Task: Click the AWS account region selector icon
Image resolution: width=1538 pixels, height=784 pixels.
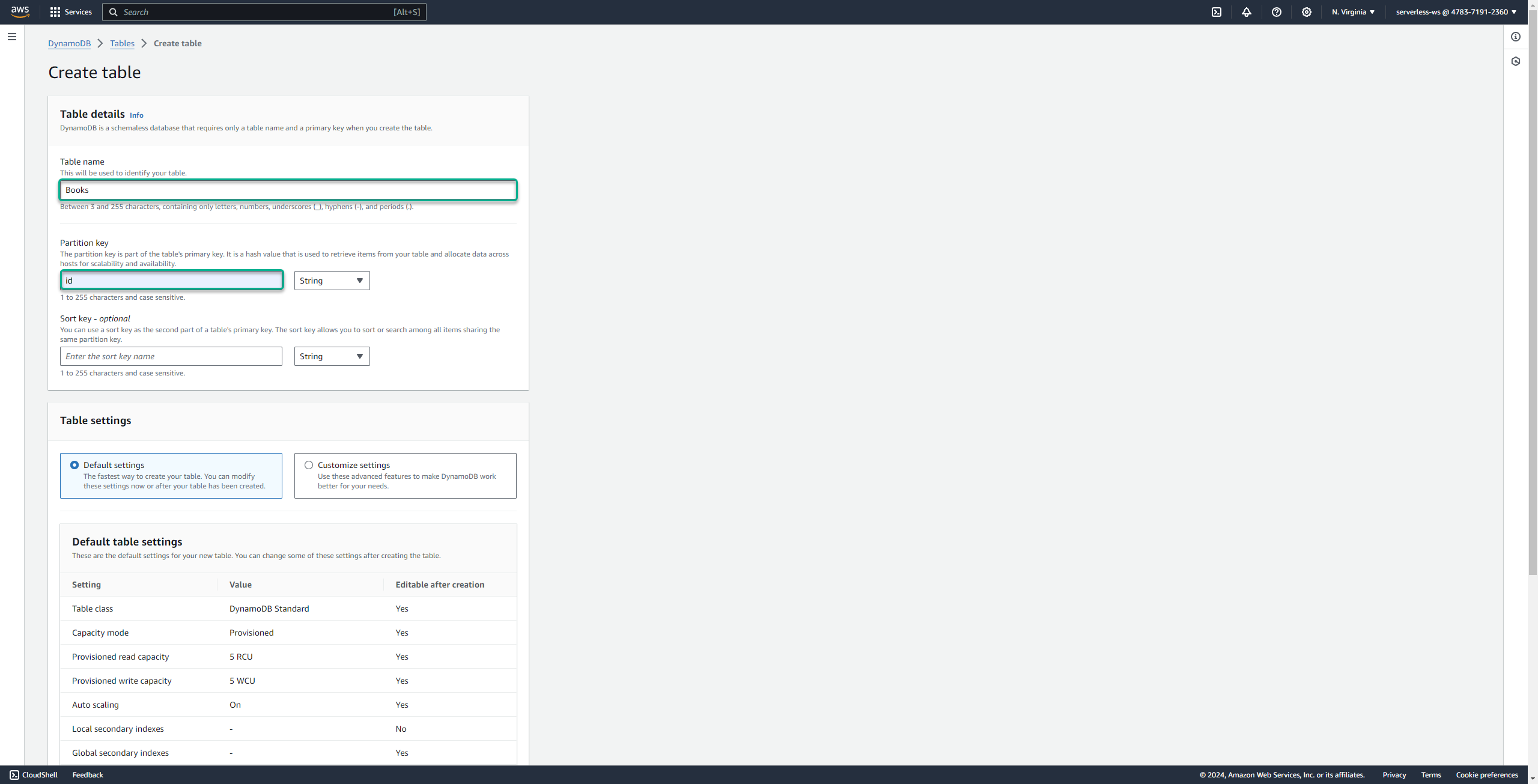Action: [1352, 12]
